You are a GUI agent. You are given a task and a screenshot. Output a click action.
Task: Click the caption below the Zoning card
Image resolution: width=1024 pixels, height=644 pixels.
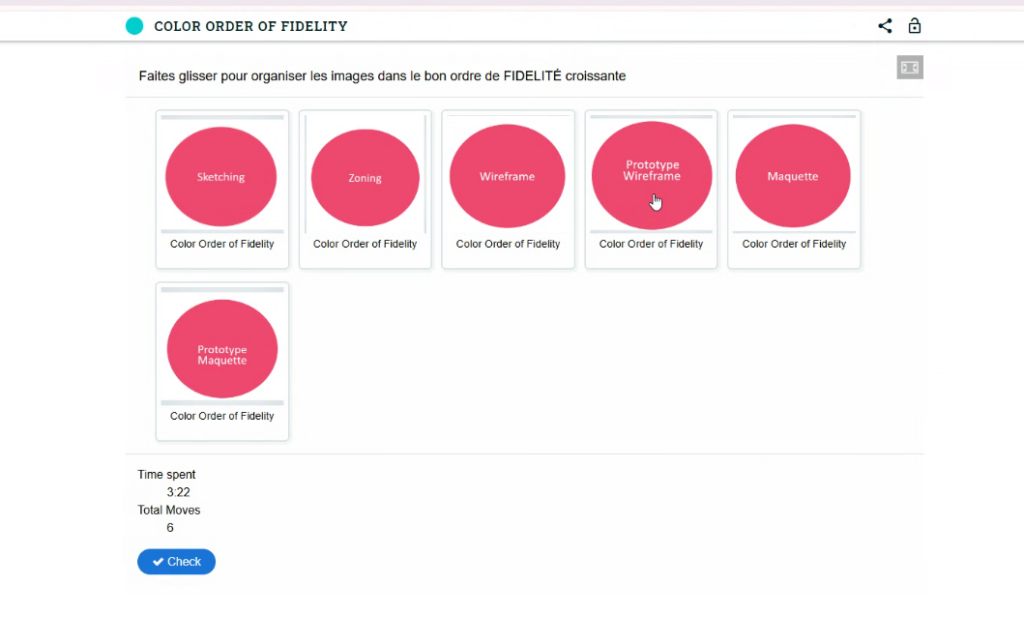tap(365, 244)
